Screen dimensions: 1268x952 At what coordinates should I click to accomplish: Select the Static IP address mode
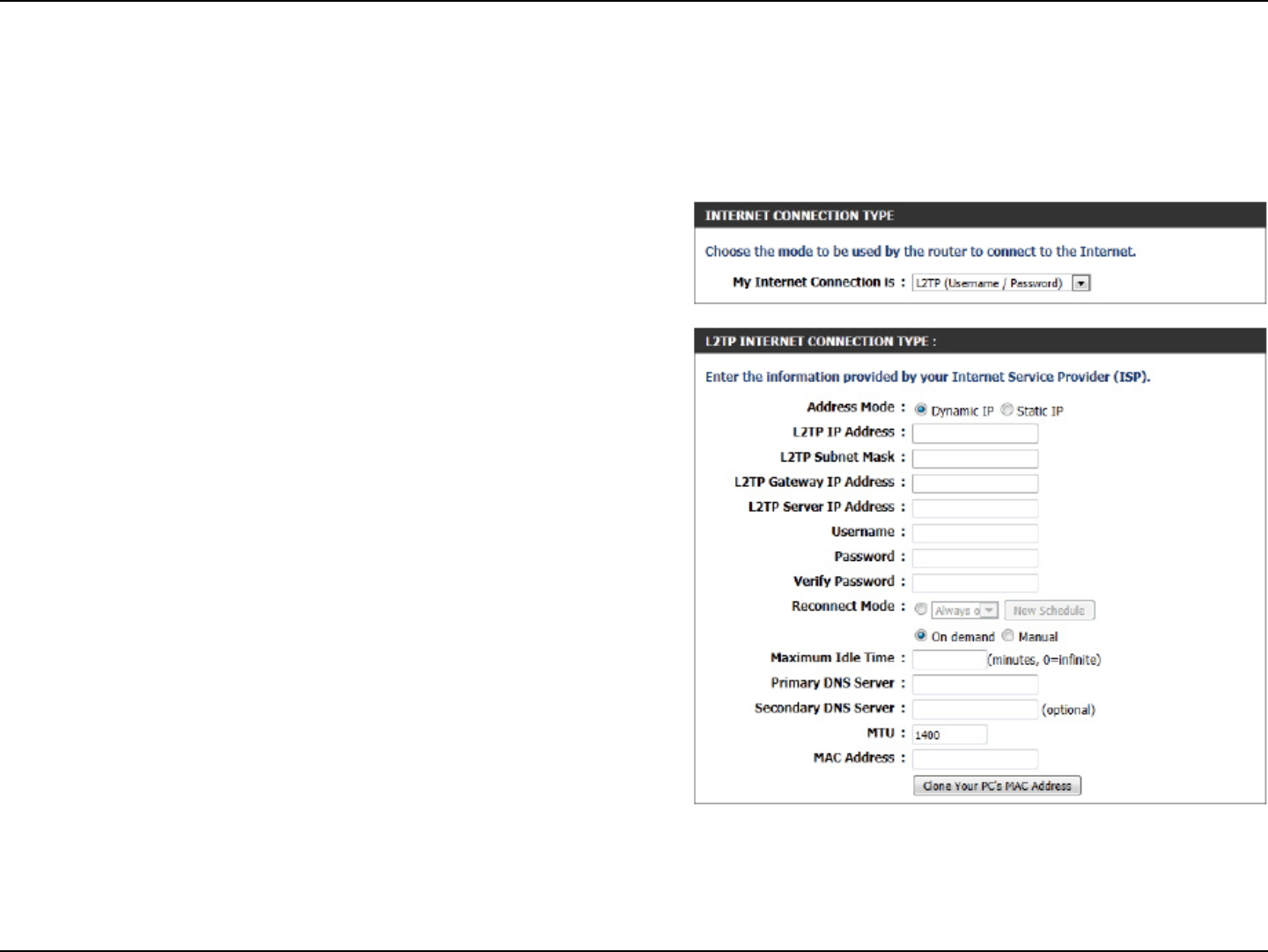[x=1006, y=410]
